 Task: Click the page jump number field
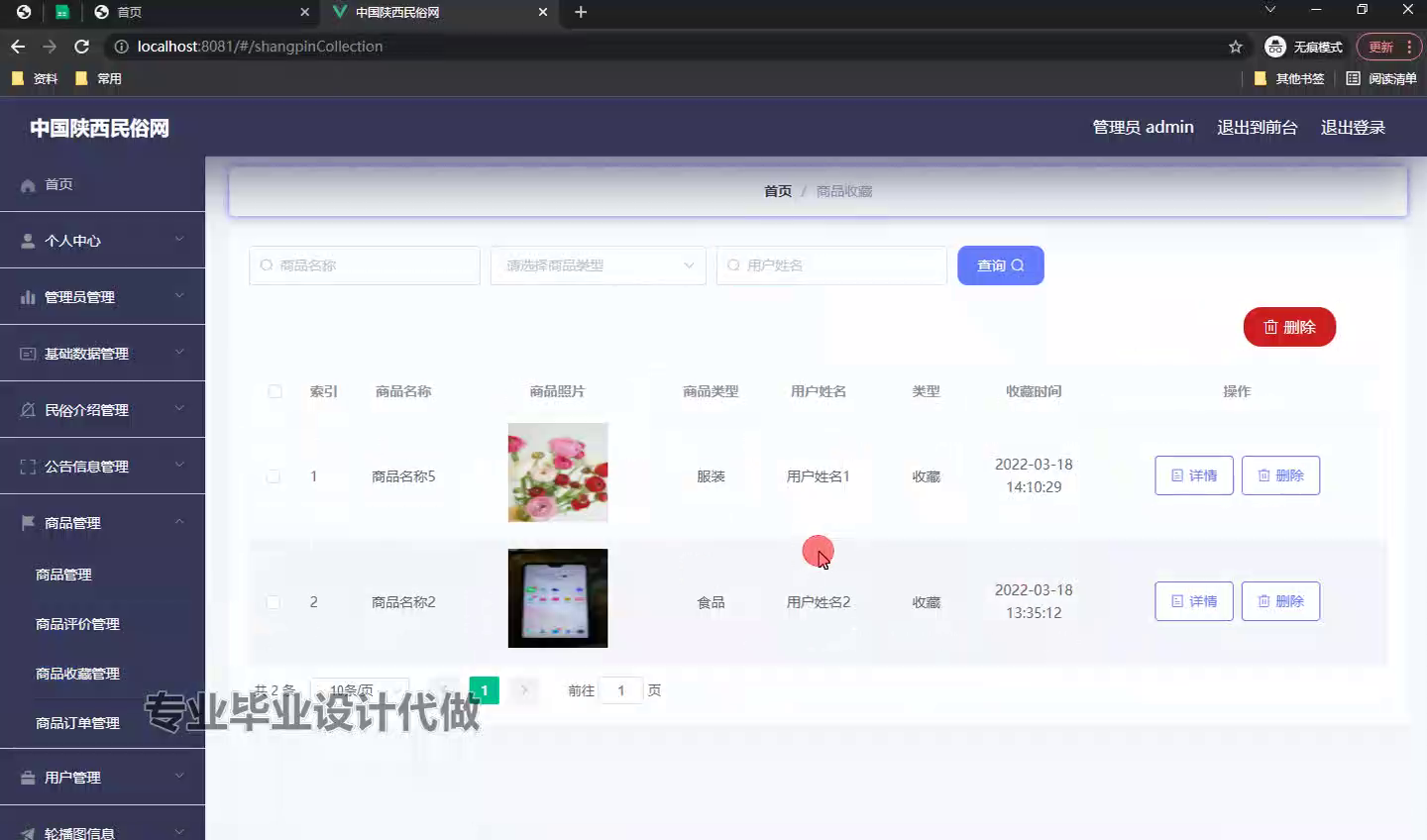621,690
